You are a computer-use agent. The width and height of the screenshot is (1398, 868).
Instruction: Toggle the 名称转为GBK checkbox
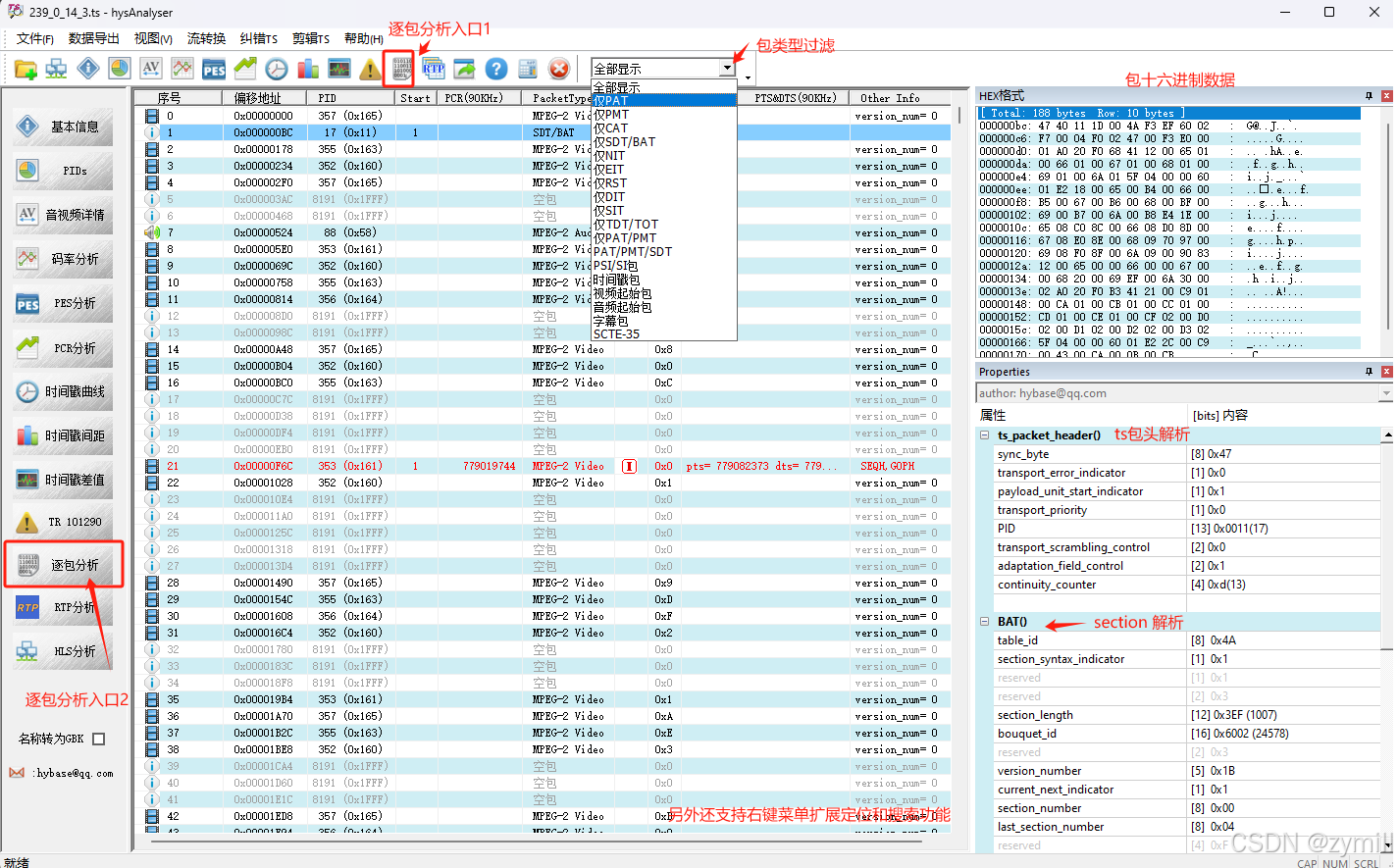click(x=98, y=739)
